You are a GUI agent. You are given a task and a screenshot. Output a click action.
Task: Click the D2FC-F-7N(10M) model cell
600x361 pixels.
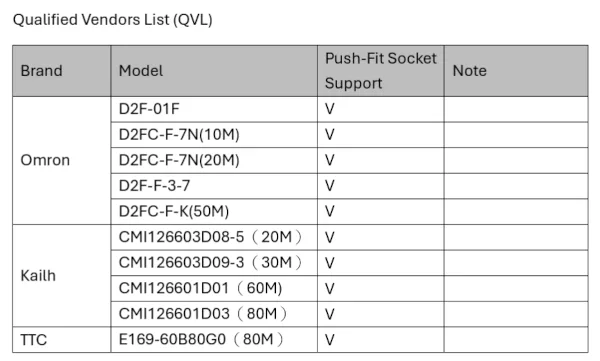click(x=214, y=135)
